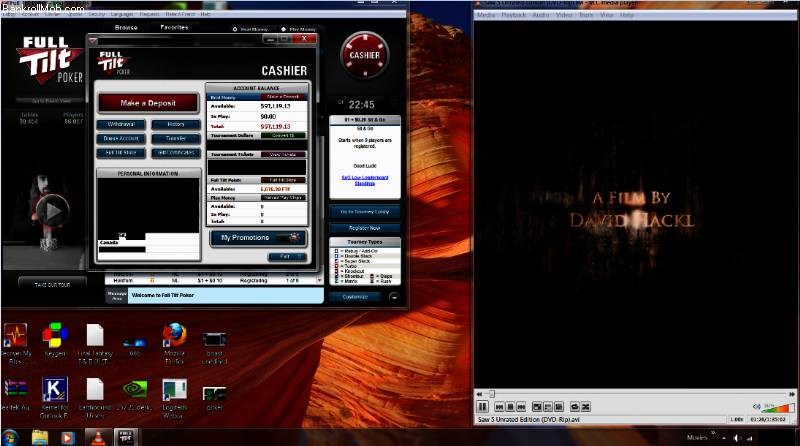Open WinRAR archive desktop icon
This screenshot has width=800, height=446.
pos(15,394)
